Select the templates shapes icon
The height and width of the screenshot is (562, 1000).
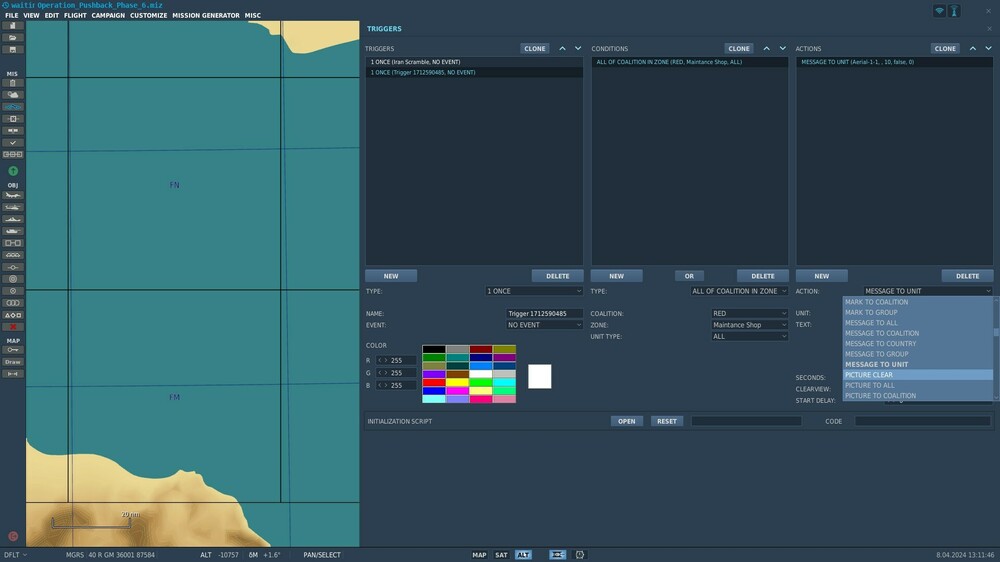[x=13, y=315]
